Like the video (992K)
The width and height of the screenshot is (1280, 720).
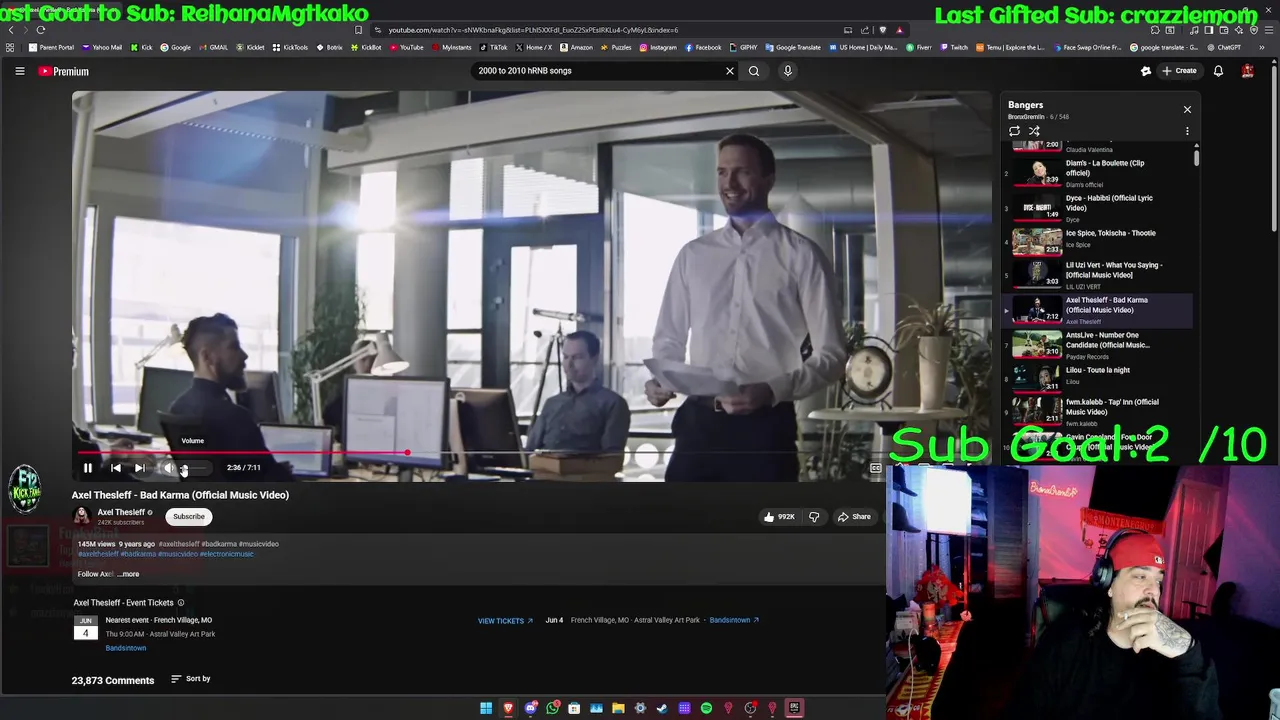pos(778,517)
